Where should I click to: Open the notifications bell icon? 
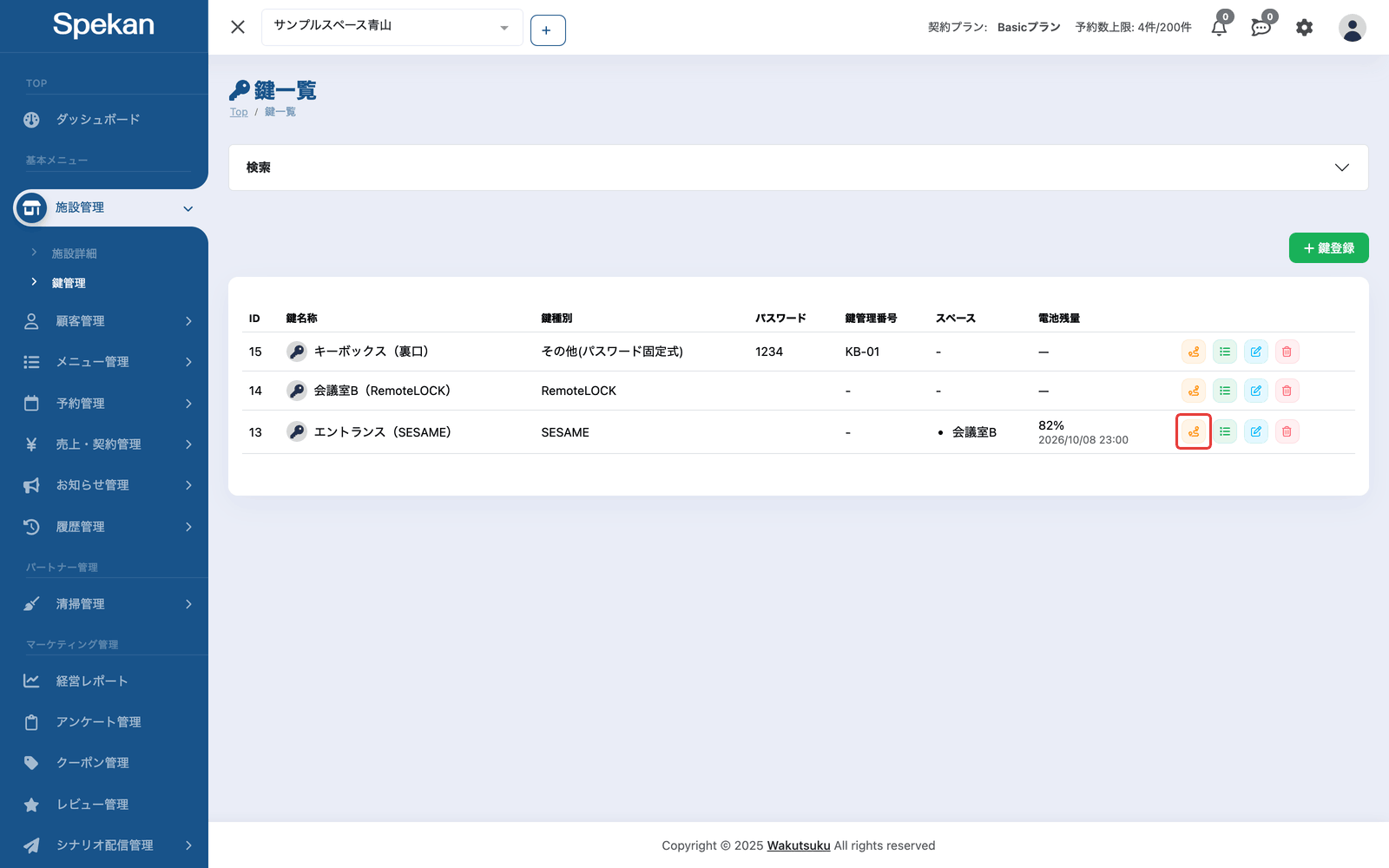(x=1220, y=27)
